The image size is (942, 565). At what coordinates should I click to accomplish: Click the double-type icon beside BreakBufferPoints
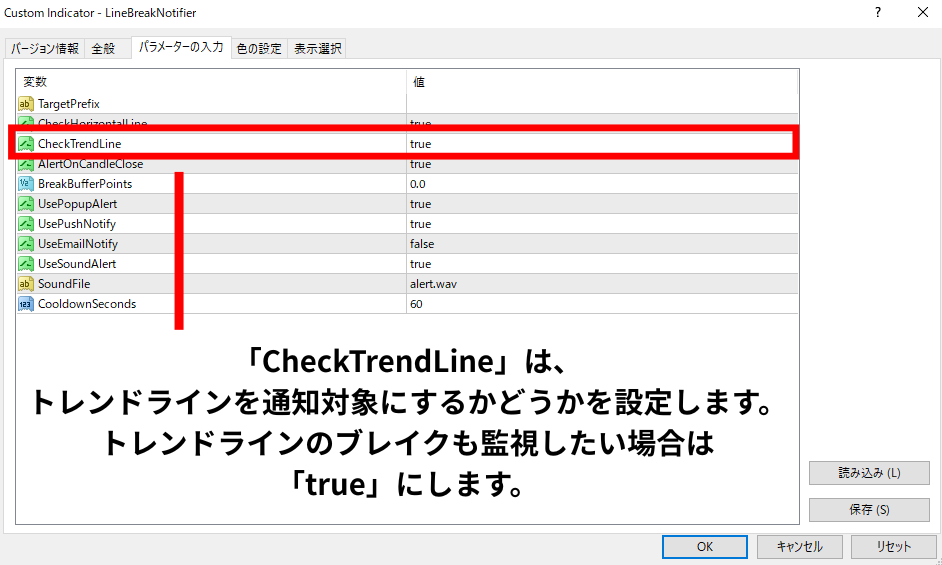tap(26, 184)
